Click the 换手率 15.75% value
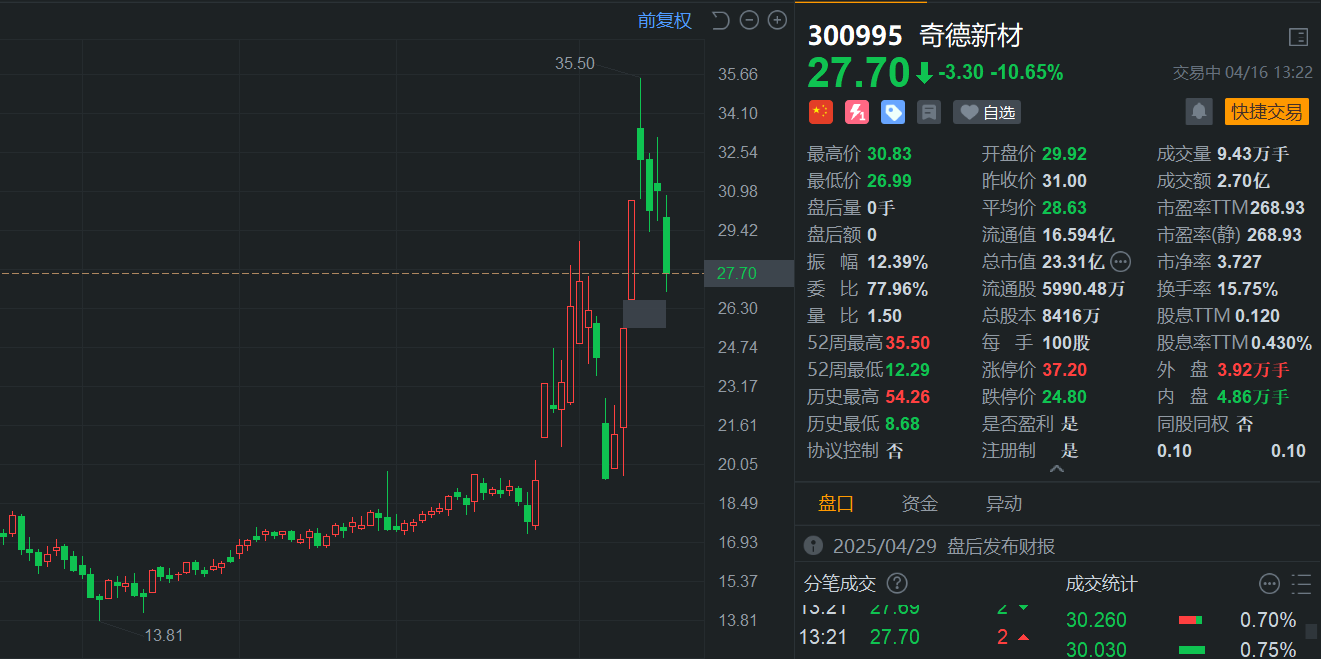This screenshot has height=659, width=1321. (1247, 289)
